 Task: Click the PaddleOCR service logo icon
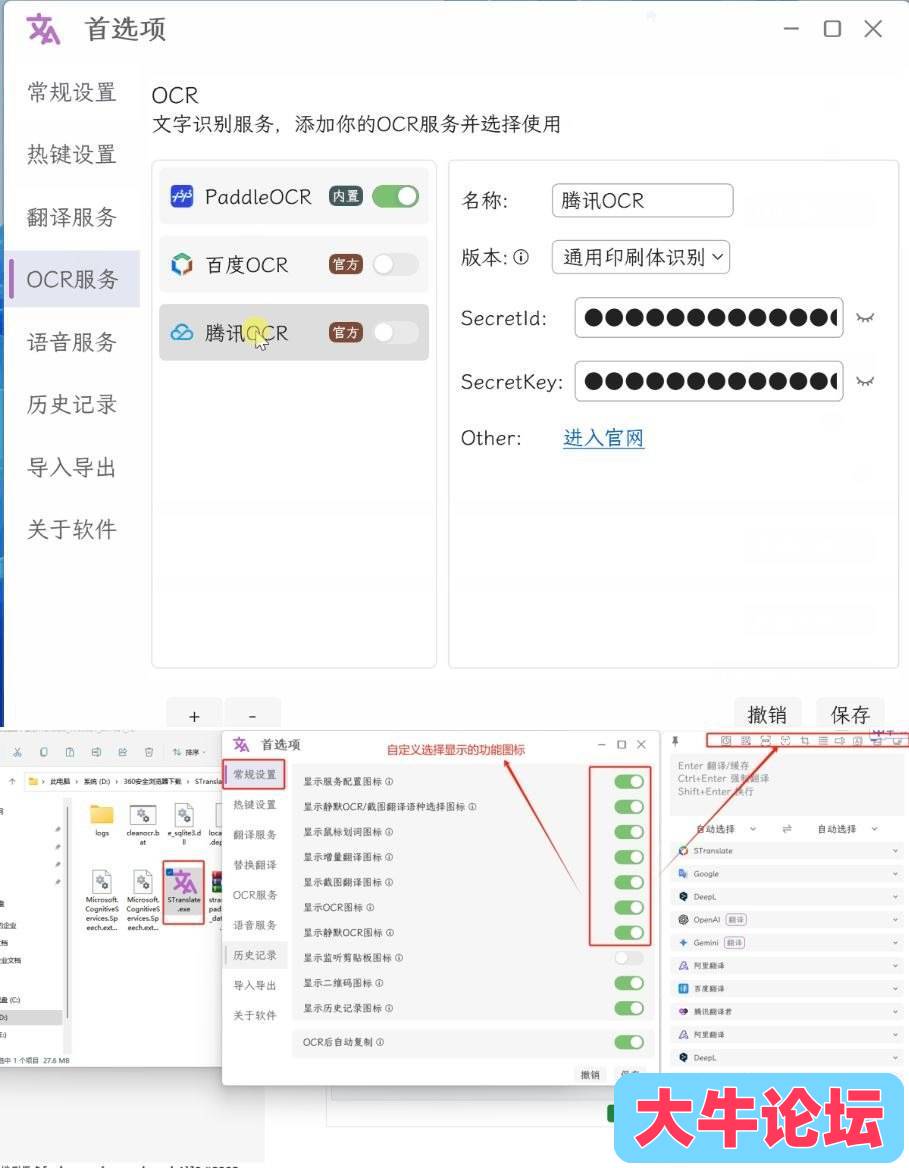pos(182,196)
